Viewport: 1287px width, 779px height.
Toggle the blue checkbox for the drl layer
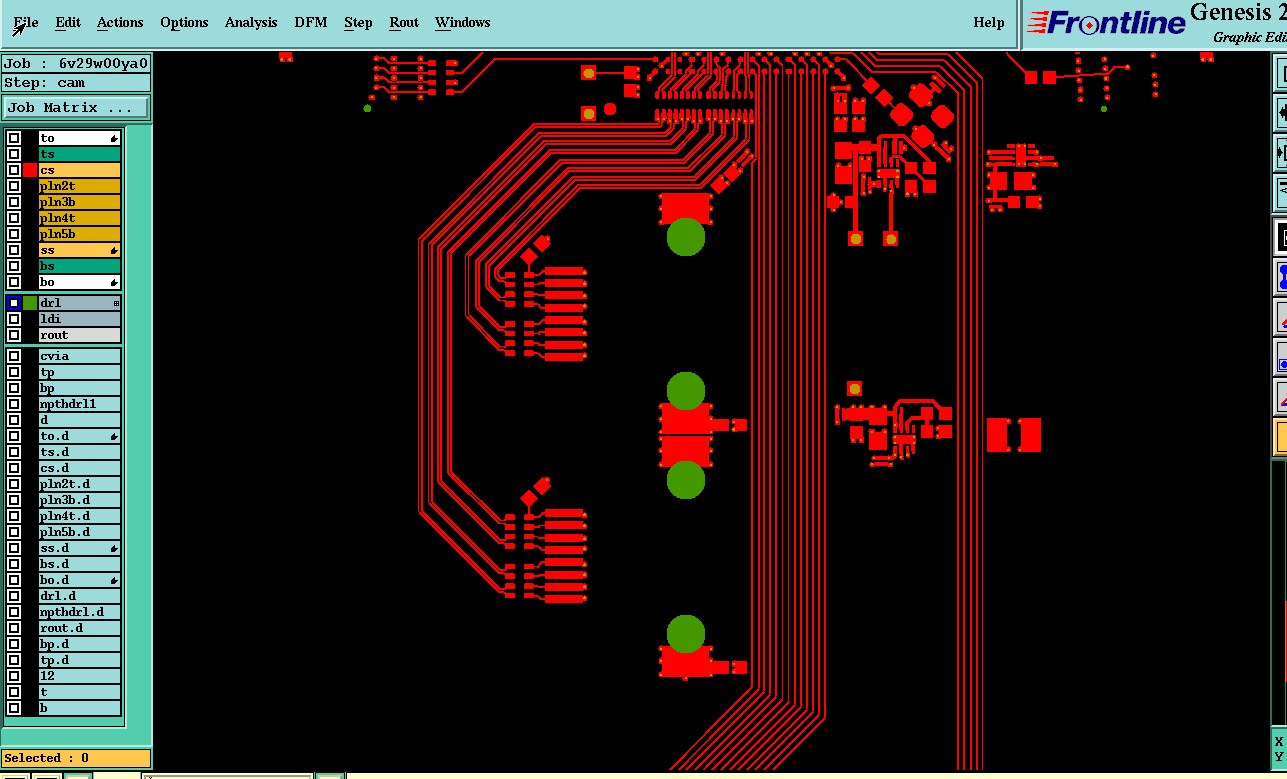click(14, 303)
